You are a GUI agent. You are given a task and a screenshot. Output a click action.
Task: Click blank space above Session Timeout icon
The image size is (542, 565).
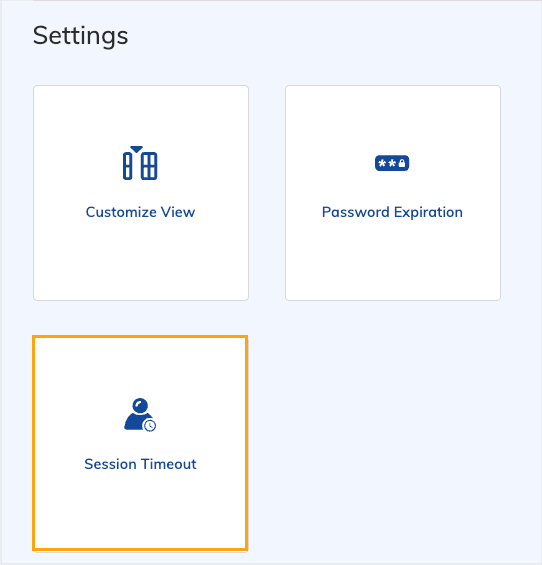[140, 366]
